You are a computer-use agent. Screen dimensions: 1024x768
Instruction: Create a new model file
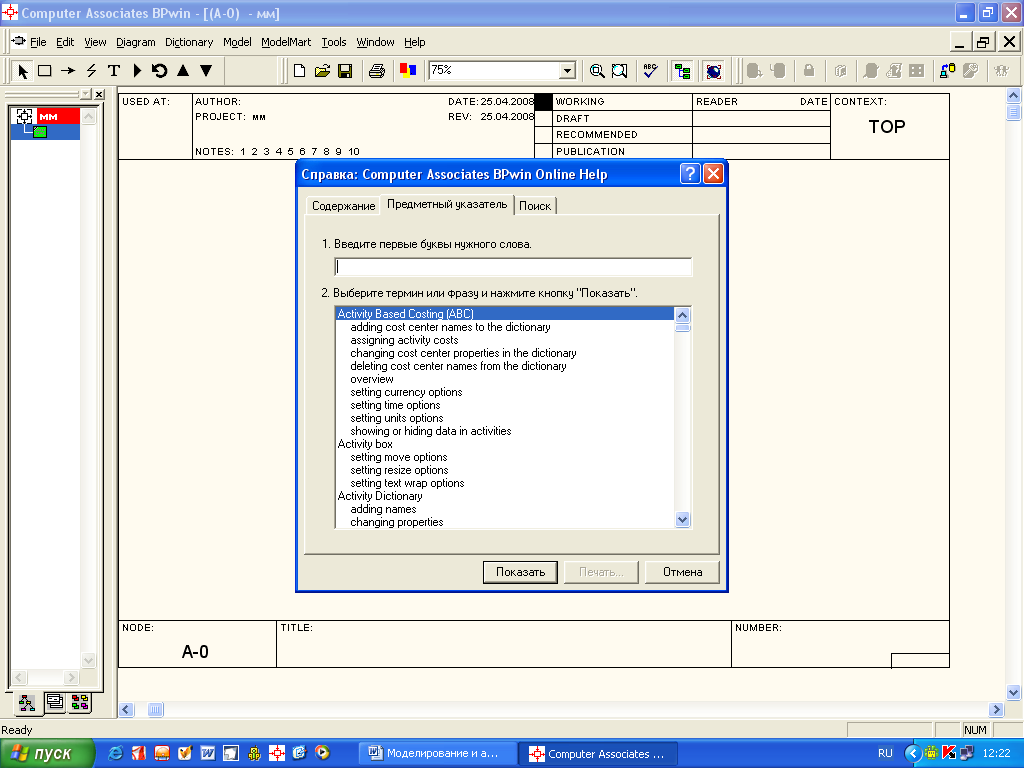pos(299,71)
